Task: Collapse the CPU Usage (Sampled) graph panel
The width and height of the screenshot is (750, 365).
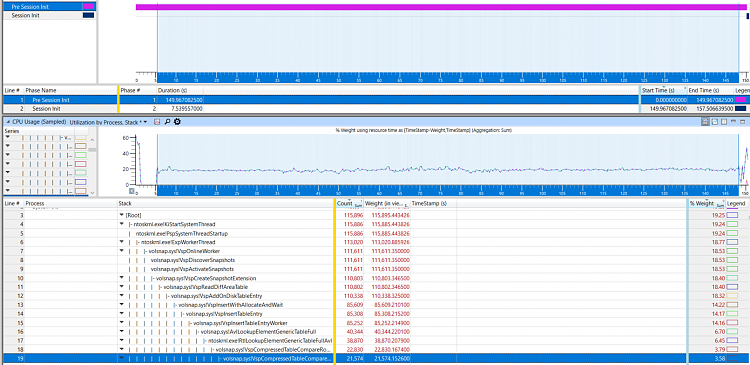Action: (x=7, y=122)
